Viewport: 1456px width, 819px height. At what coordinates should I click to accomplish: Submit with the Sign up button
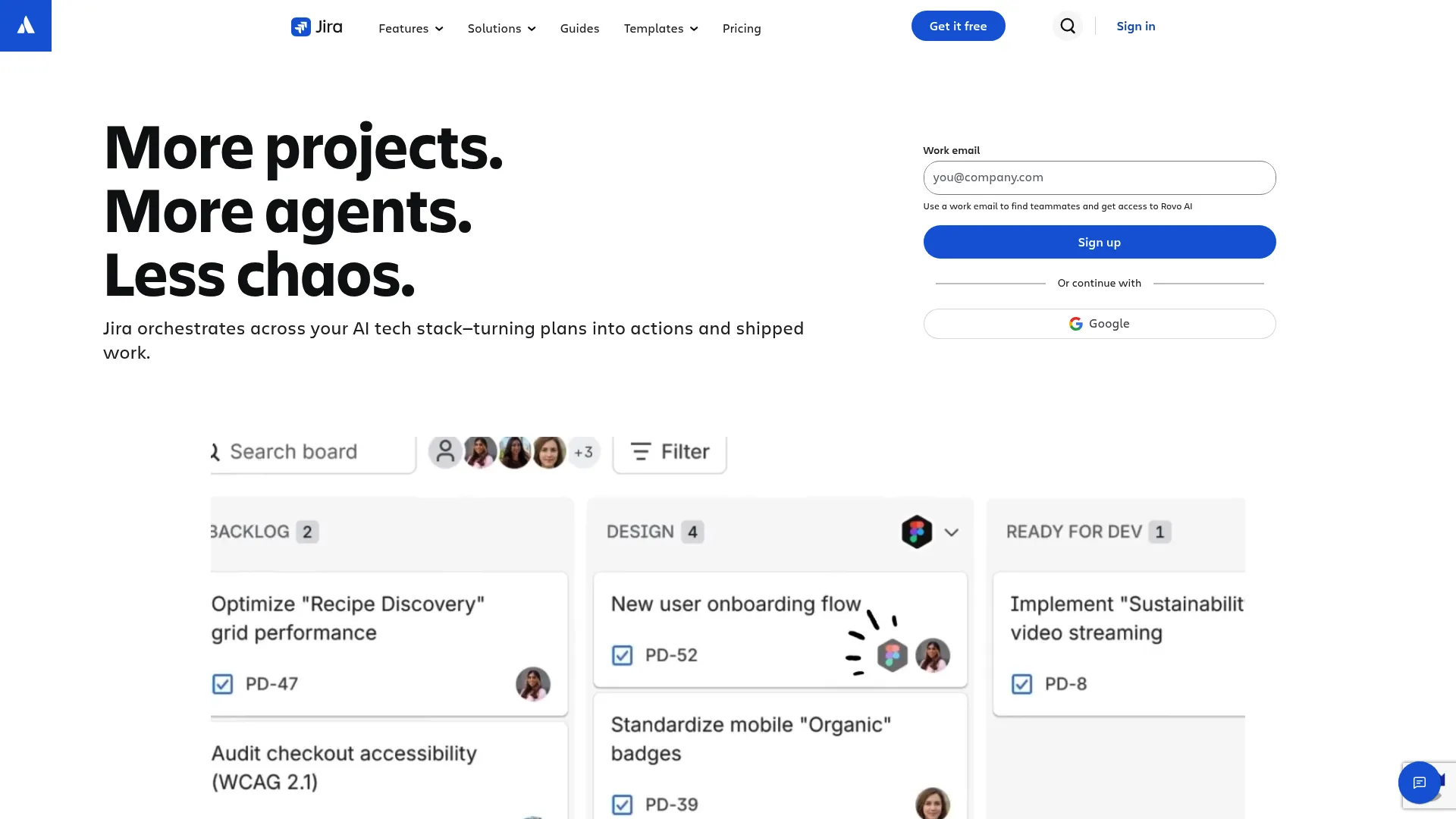click(x=1099, y=242)
